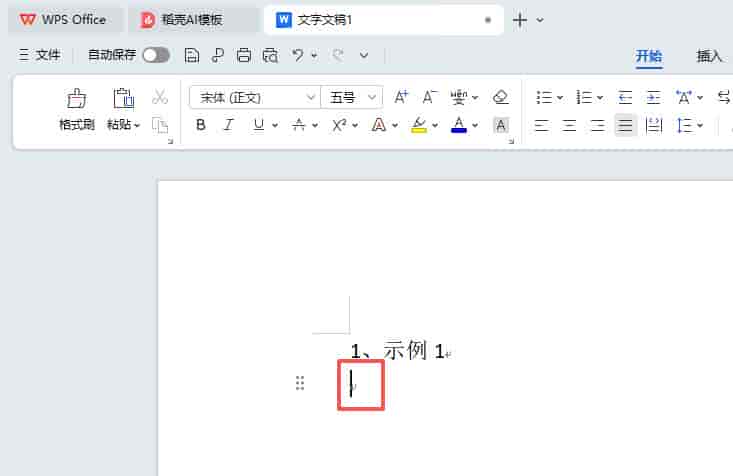Toggle Underline formatting
Screen dimensions: 733x476
coord(259,125)
